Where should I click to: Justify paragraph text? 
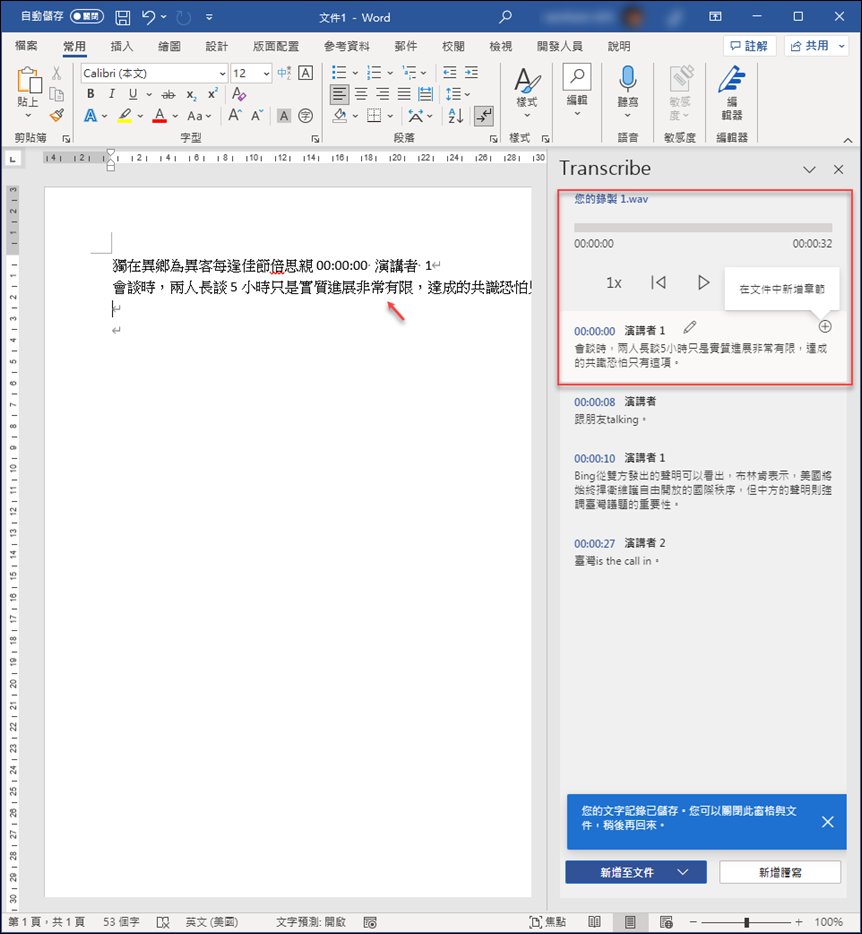[x=404, y=94]
